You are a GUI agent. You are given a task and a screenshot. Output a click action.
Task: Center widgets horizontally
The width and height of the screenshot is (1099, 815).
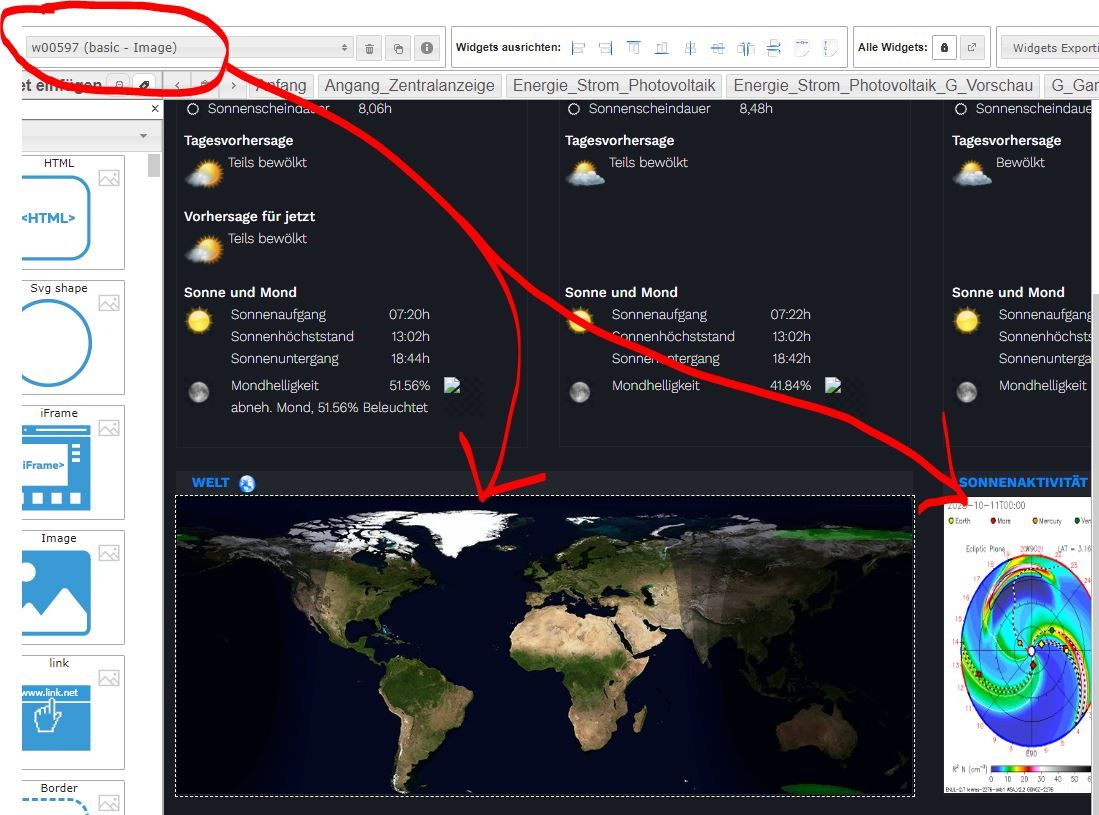click(690, 48)
